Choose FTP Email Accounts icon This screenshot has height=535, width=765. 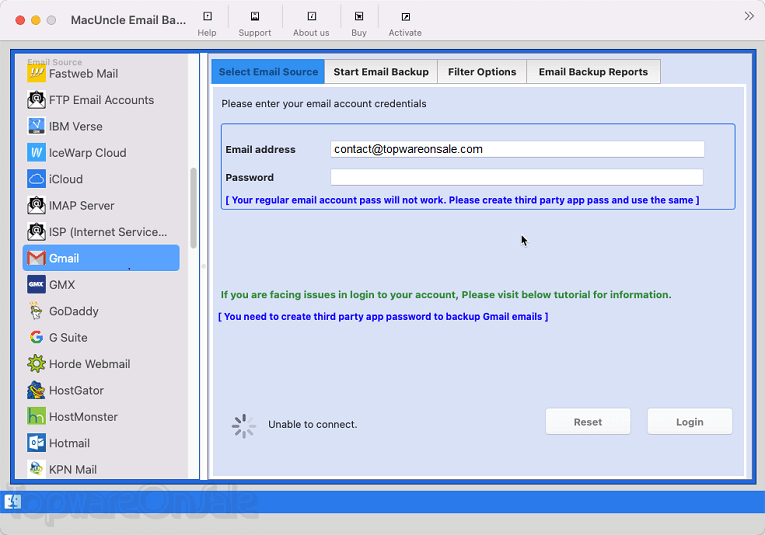click(36, 100)
